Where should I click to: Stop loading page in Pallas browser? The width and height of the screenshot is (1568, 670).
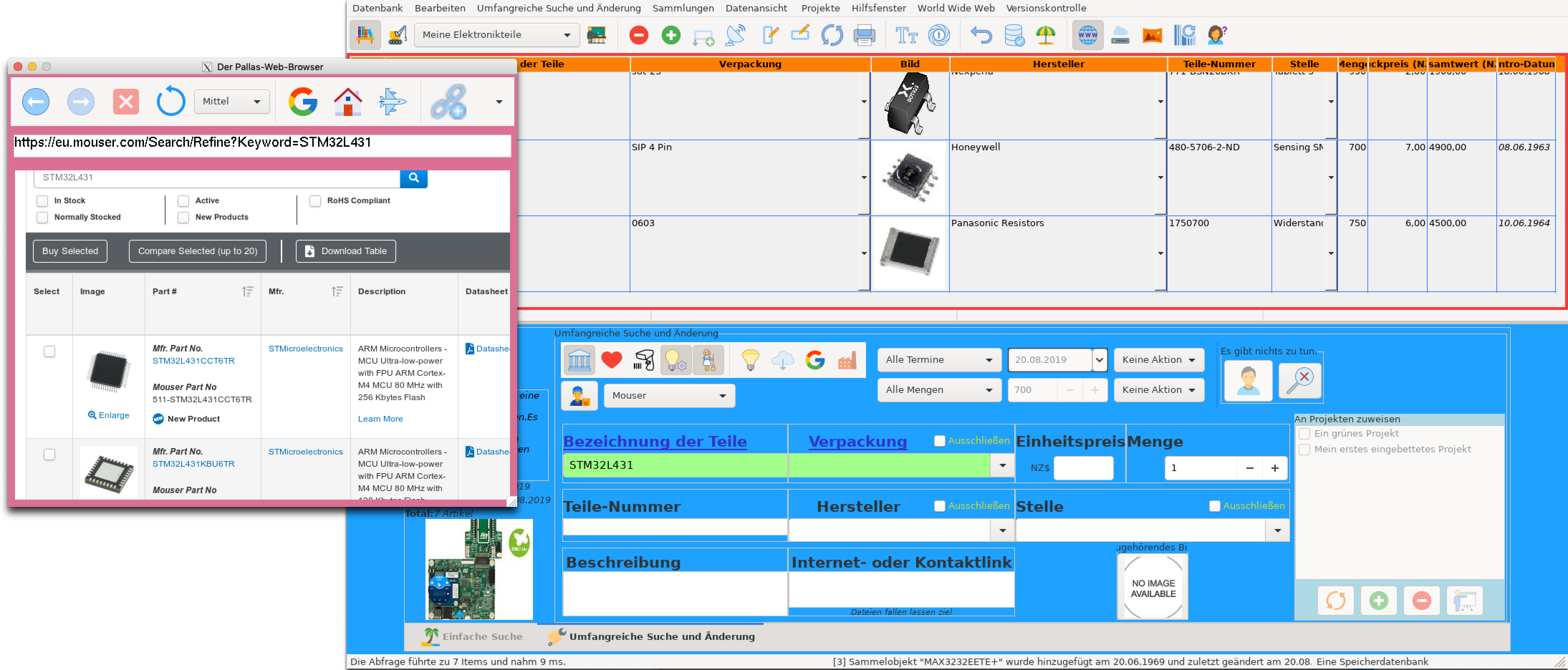[x=126, y=101]
